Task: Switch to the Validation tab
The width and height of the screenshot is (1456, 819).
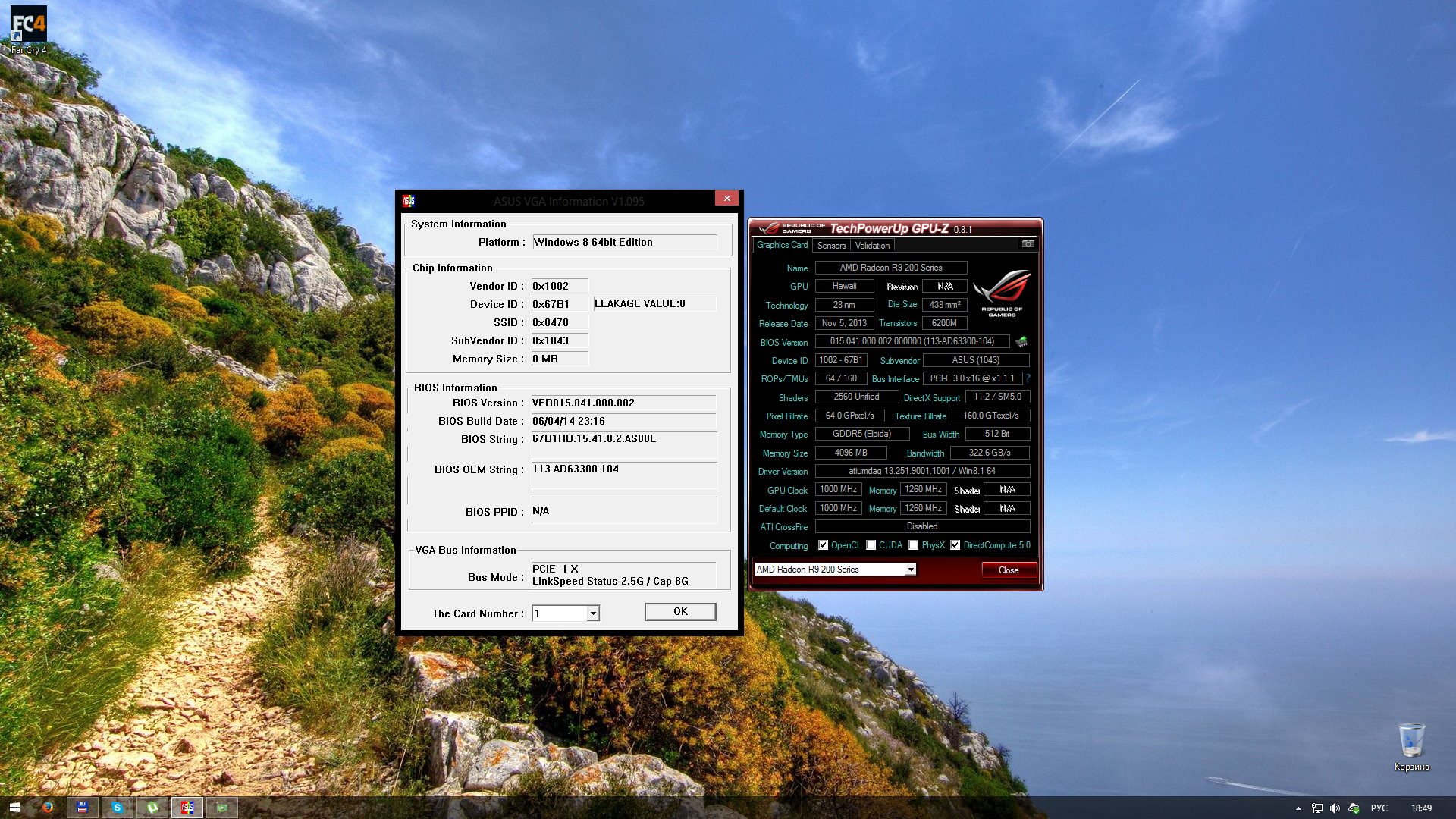Action: pyautogui.click(x=872, y=246)
